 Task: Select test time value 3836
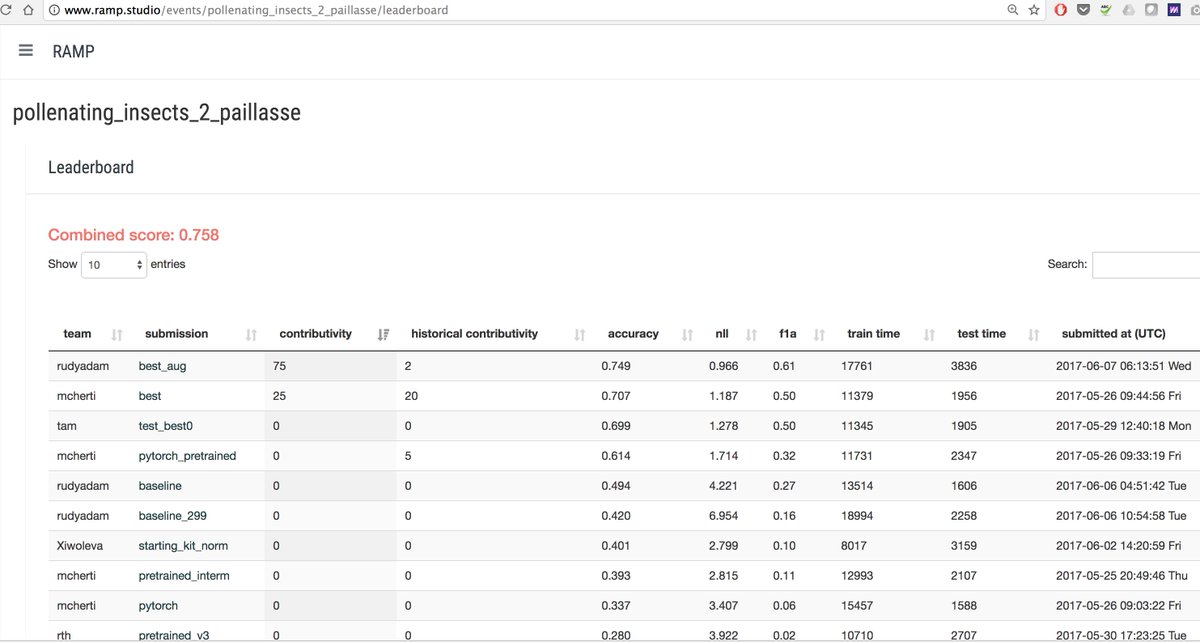pos(964,367)
